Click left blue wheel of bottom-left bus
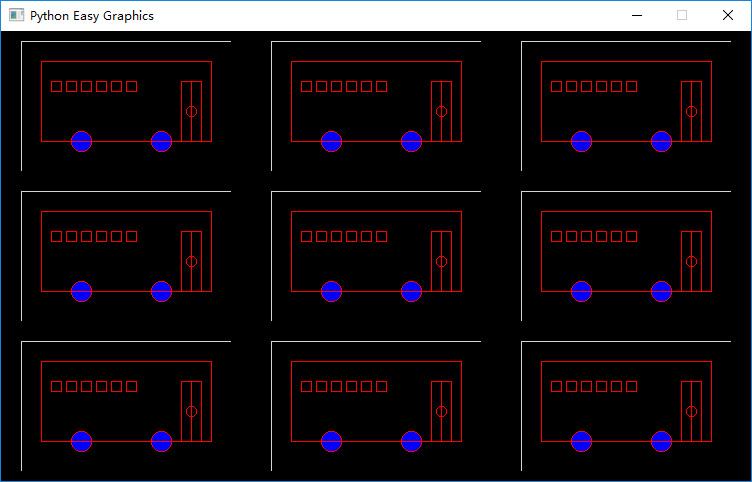This screenshot has height=482, width=752. pyautogui.click(x=82, y=441)
